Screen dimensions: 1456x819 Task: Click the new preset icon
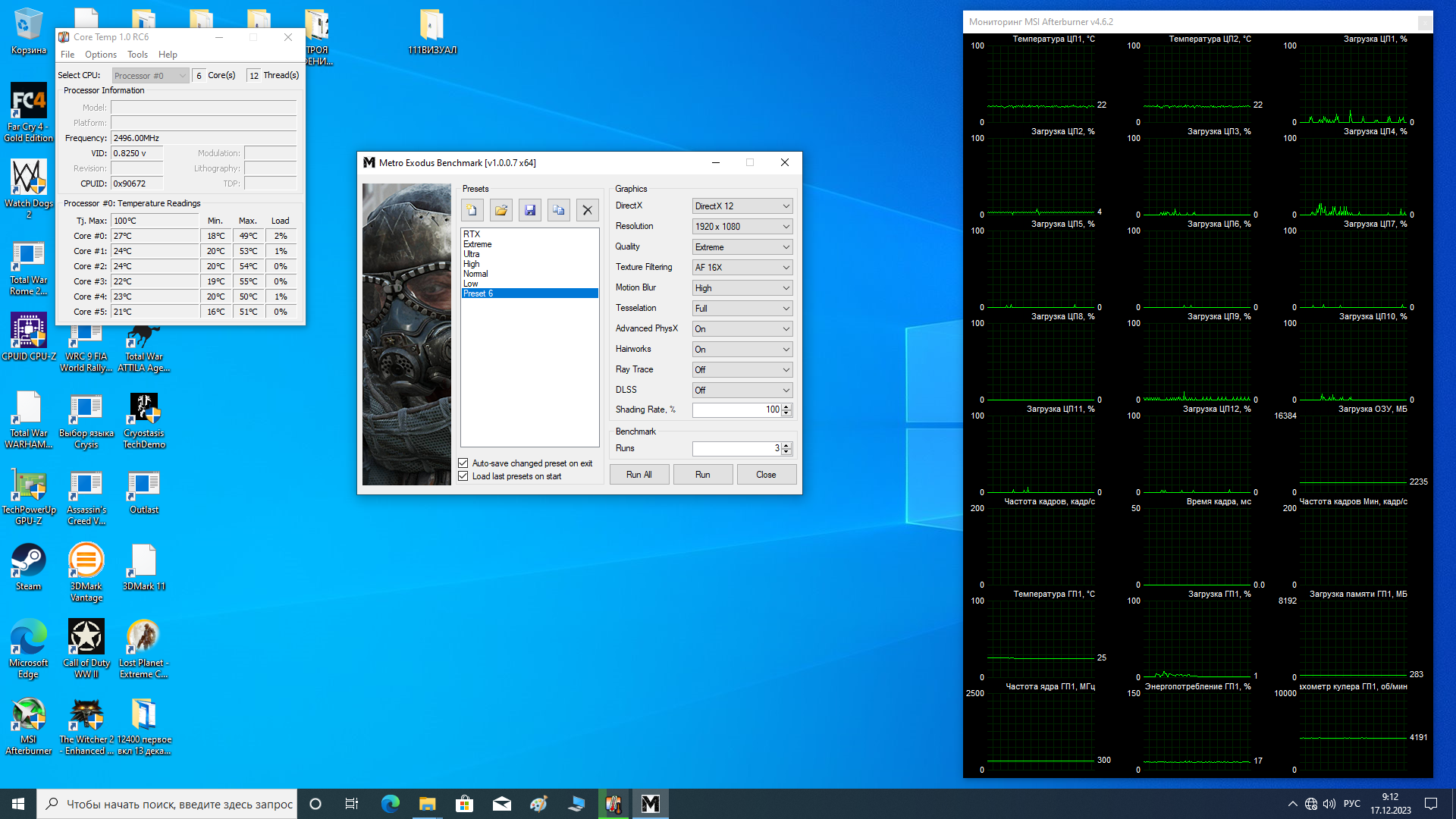pos(472,210)
